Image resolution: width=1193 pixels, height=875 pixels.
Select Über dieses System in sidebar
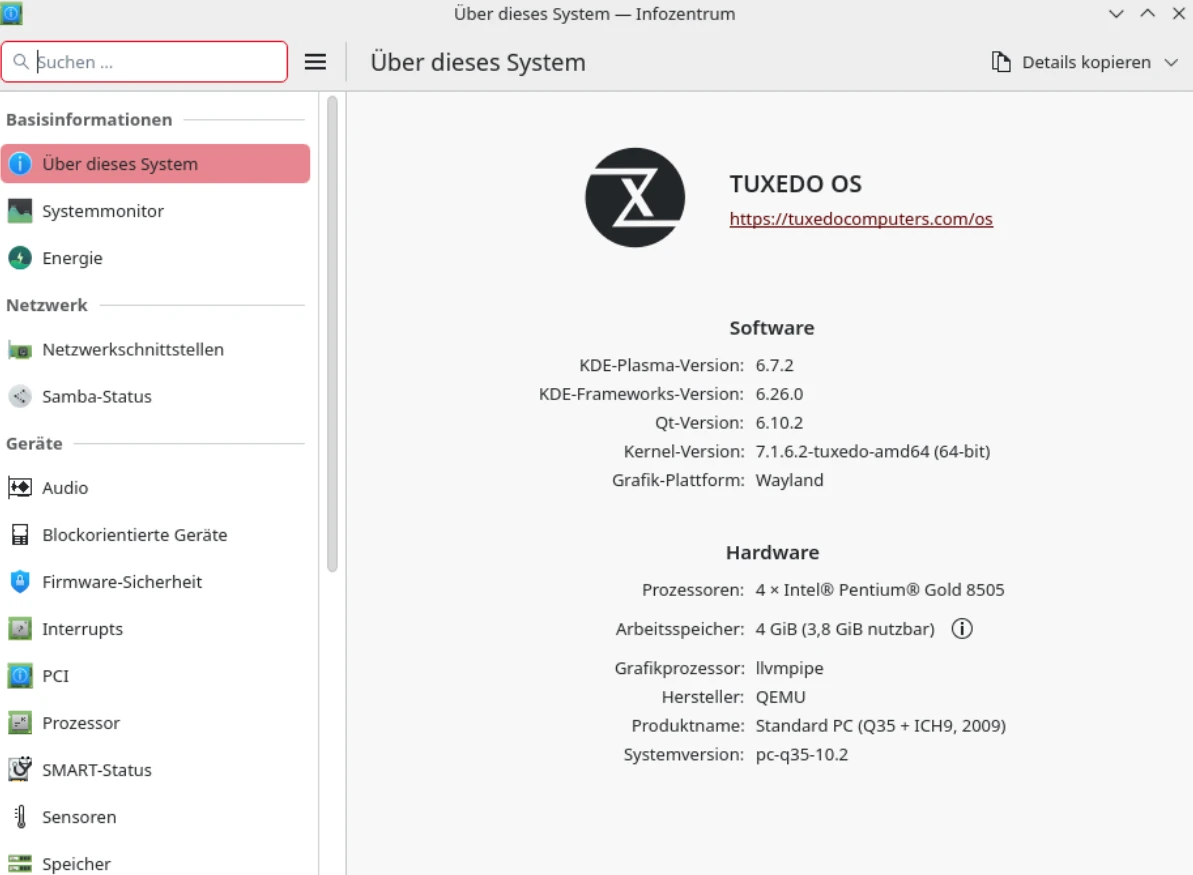155,164
